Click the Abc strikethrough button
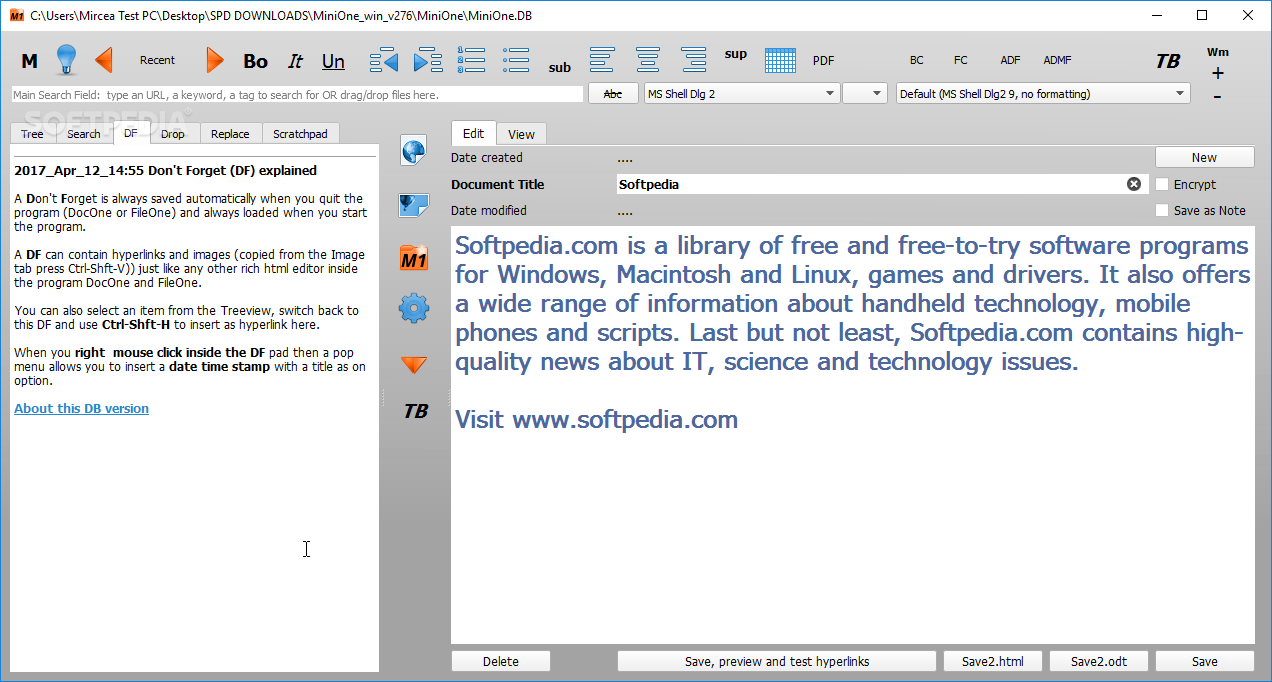1272x682 pixels. [x=613, y=94]
